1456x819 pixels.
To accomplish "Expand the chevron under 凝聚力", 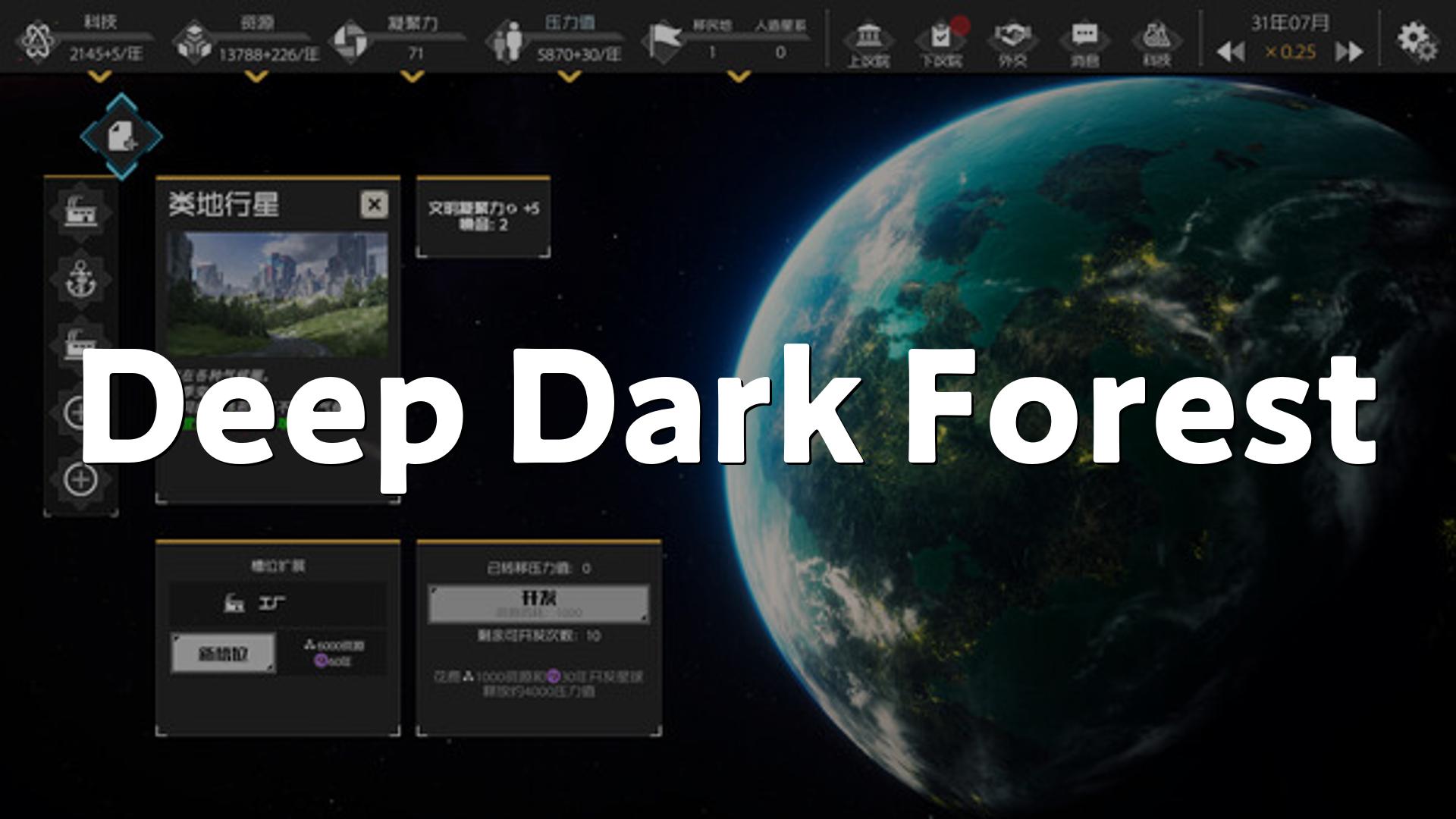I will (413, 76).
